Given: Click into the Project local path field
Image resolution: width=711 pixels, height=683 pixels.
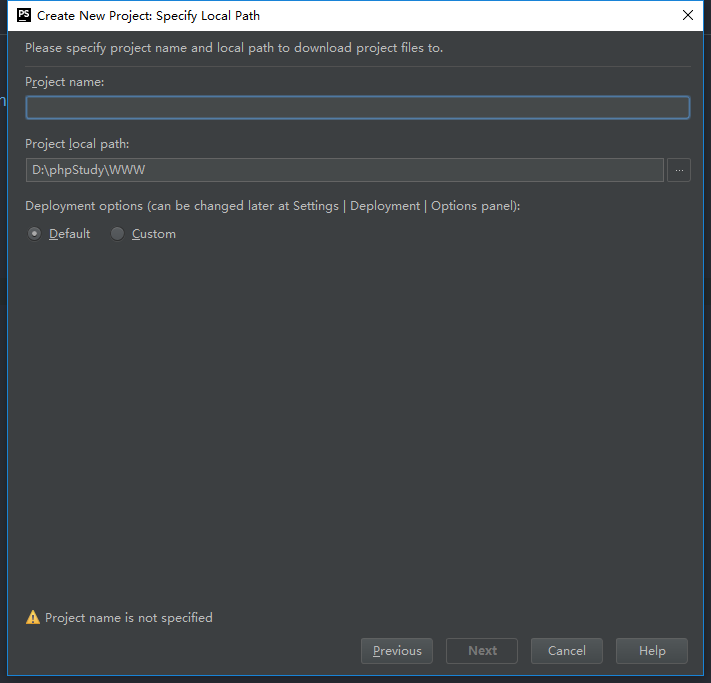Looking at the screenshot, I should click(x=345, y=170).
